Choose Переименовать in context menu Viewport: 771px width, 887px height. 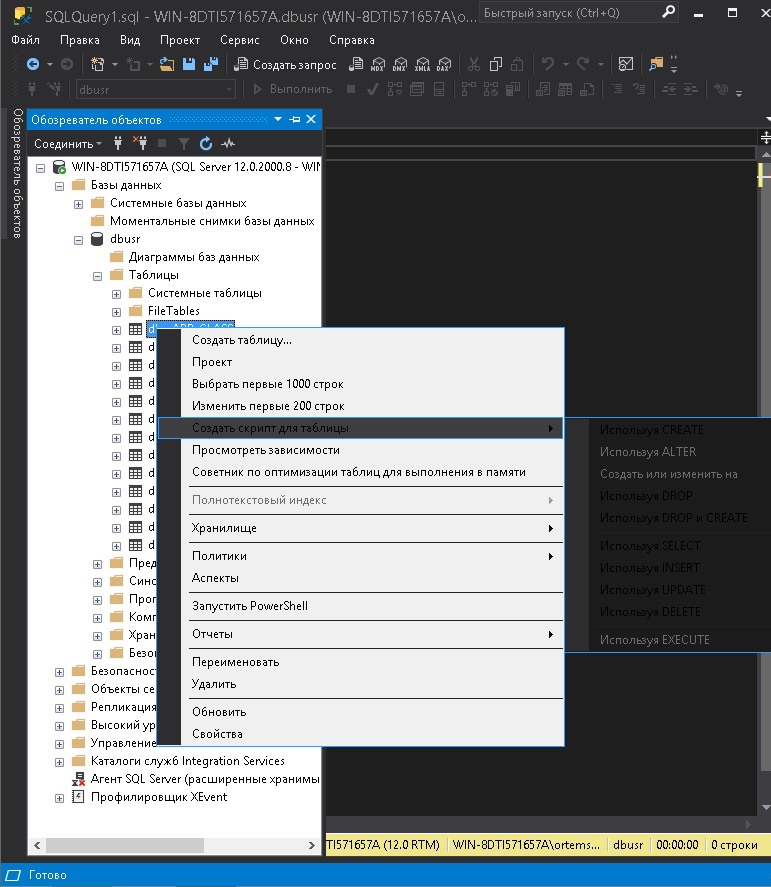(361, 662)
